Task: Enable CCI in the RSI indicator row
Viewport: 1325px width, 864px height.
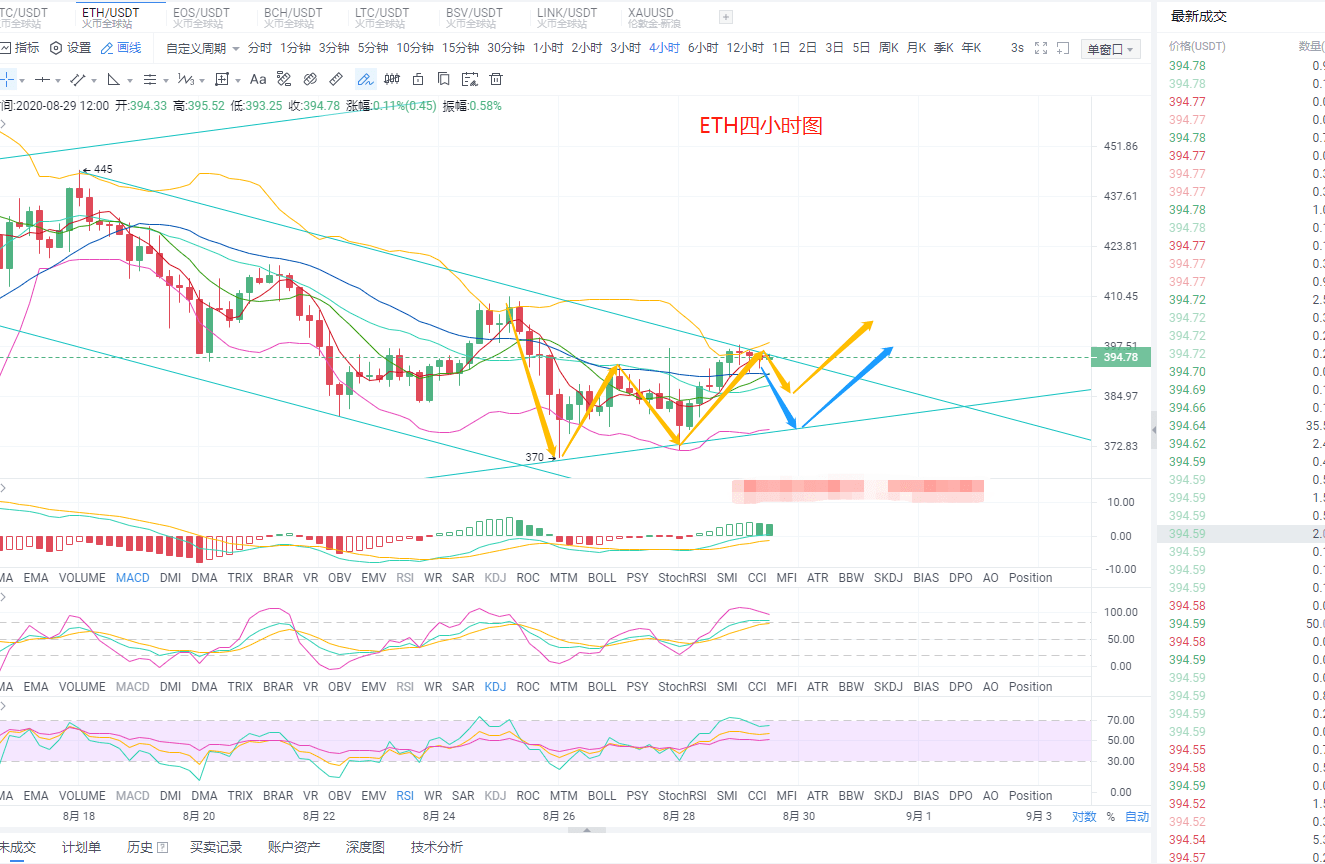Action: coord(757,795)
